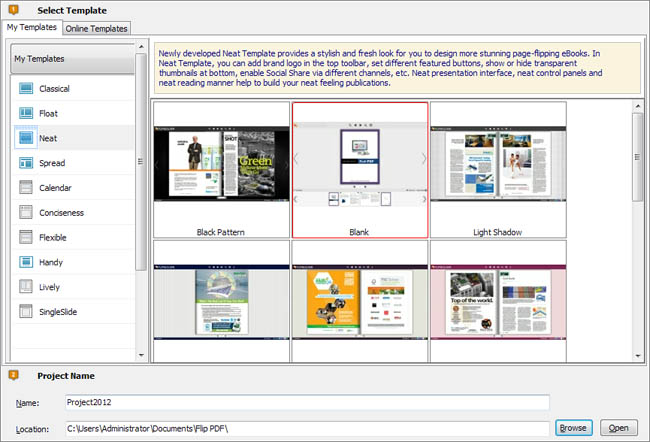Pick the Calendar template icon

coord(25,188)
